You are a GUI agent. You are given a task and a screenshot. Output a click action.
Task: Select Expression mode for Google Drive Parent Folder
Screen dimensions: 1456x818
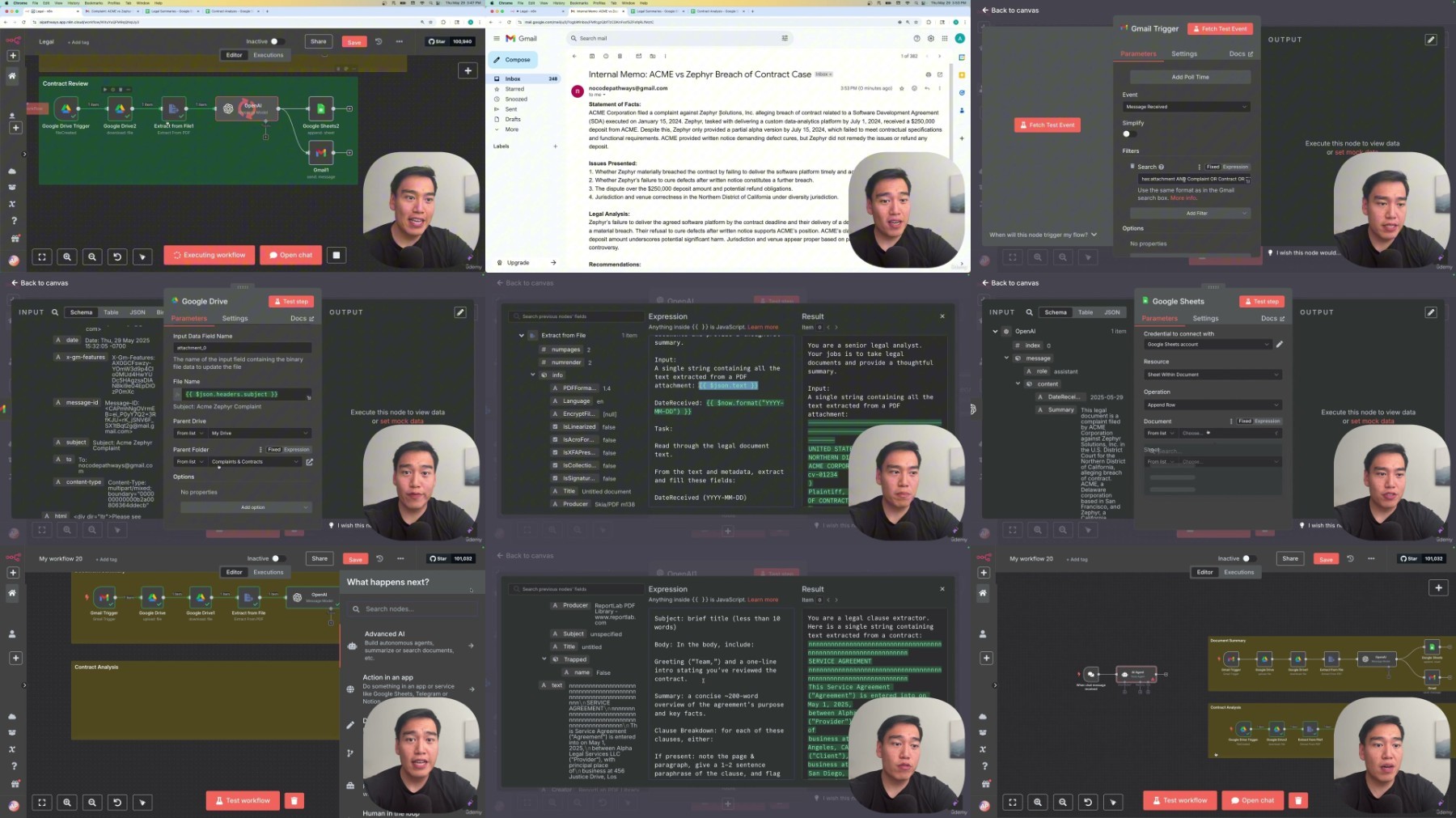coord(296,450)
